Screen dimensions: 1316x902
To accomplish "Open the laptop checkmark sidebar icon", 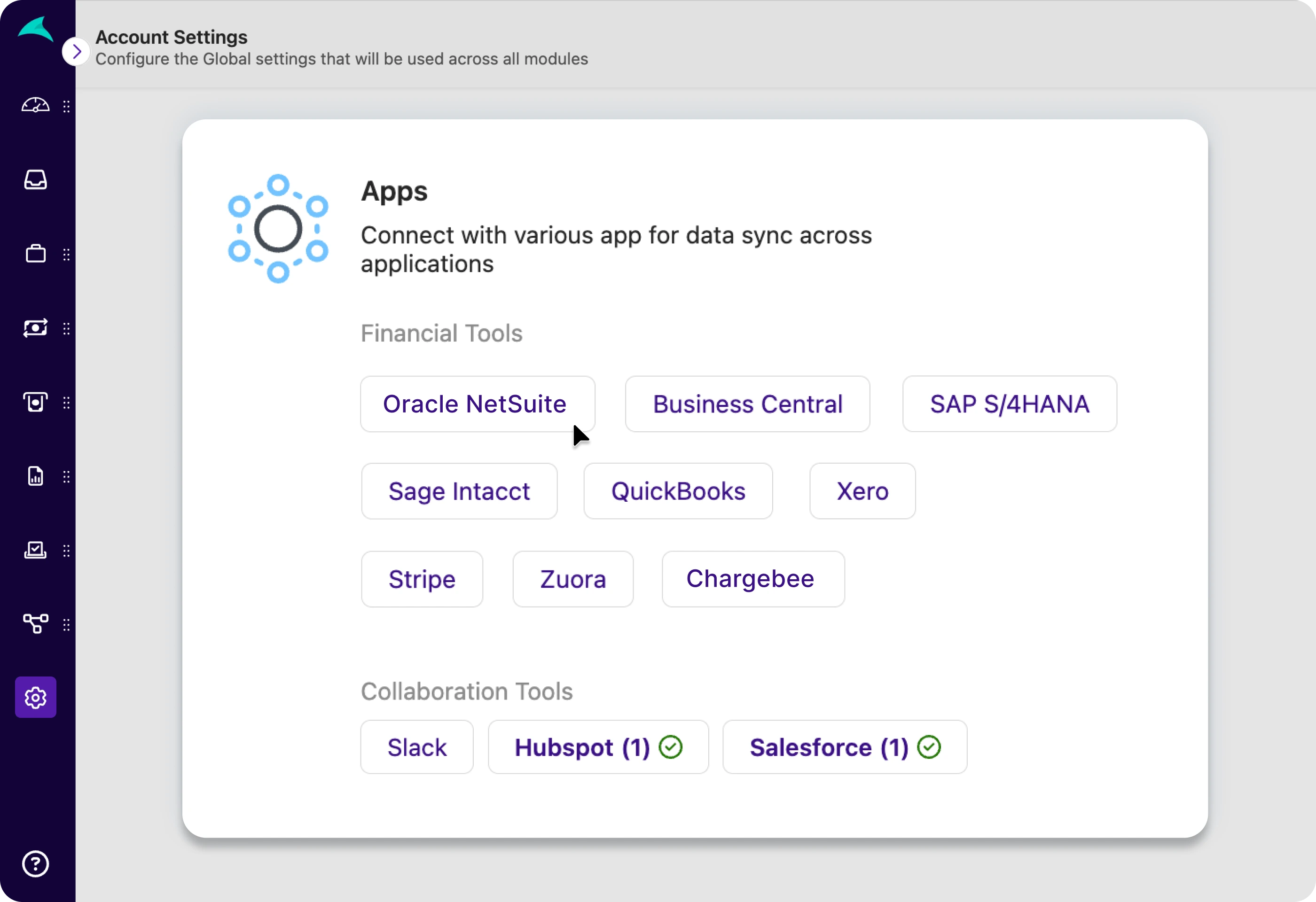I will 35,550.
